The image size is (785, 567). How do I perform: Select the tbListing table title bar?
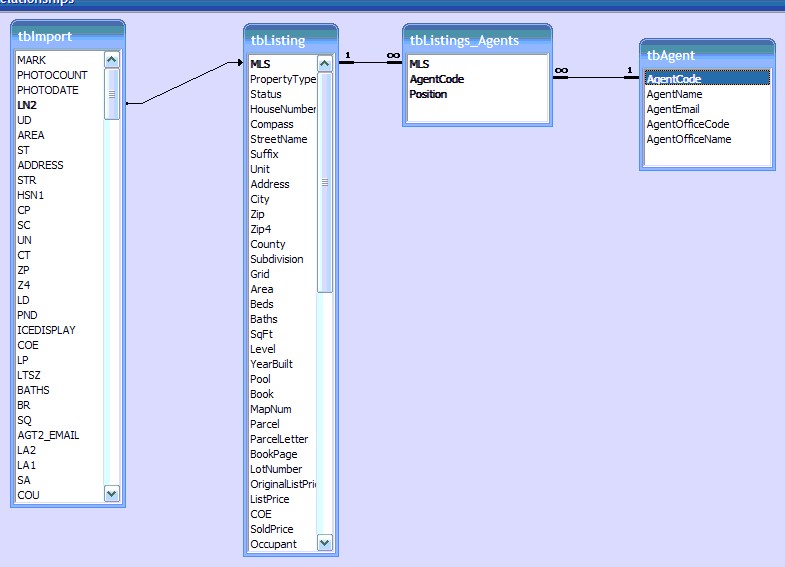291,40
